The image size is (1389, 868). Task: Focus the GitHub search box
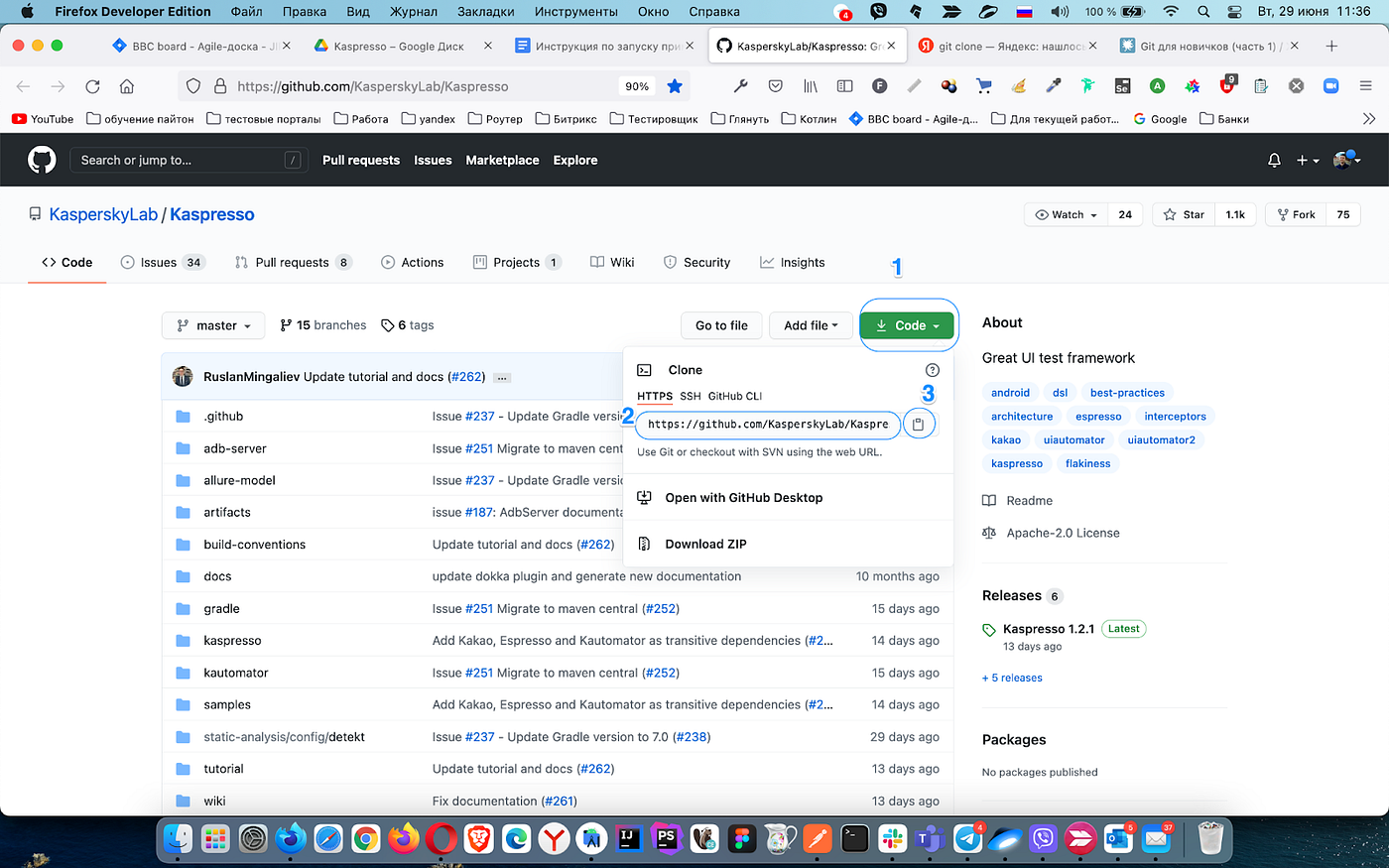point(189,160)
